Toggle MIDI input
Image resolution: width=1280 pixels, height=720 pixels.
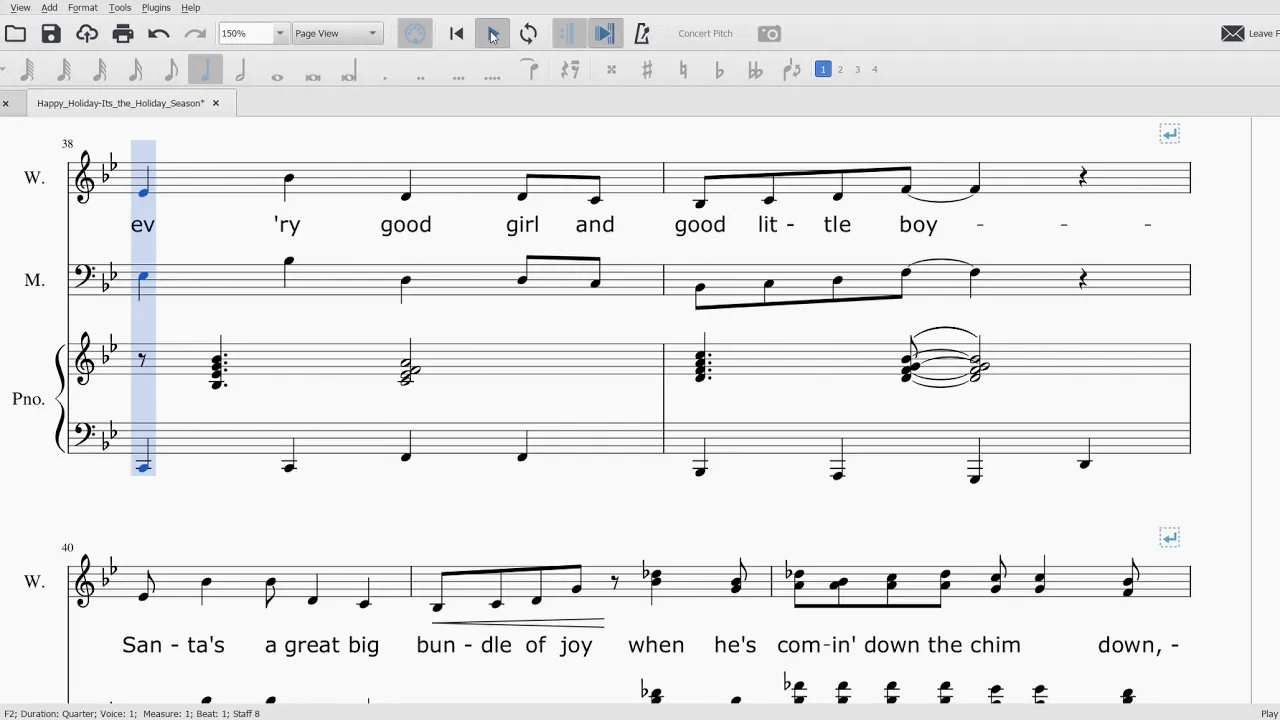point(415,34)
